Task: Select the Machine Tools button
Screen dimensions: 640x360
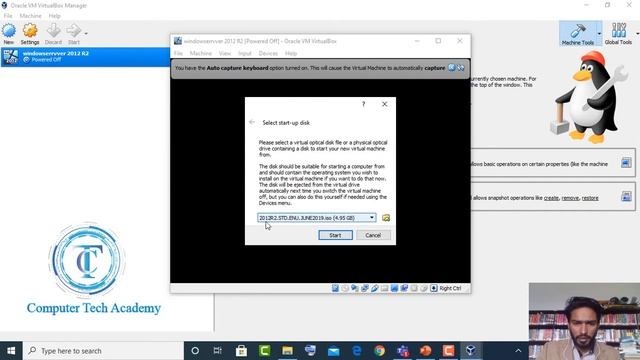Action: click(578, 33)
